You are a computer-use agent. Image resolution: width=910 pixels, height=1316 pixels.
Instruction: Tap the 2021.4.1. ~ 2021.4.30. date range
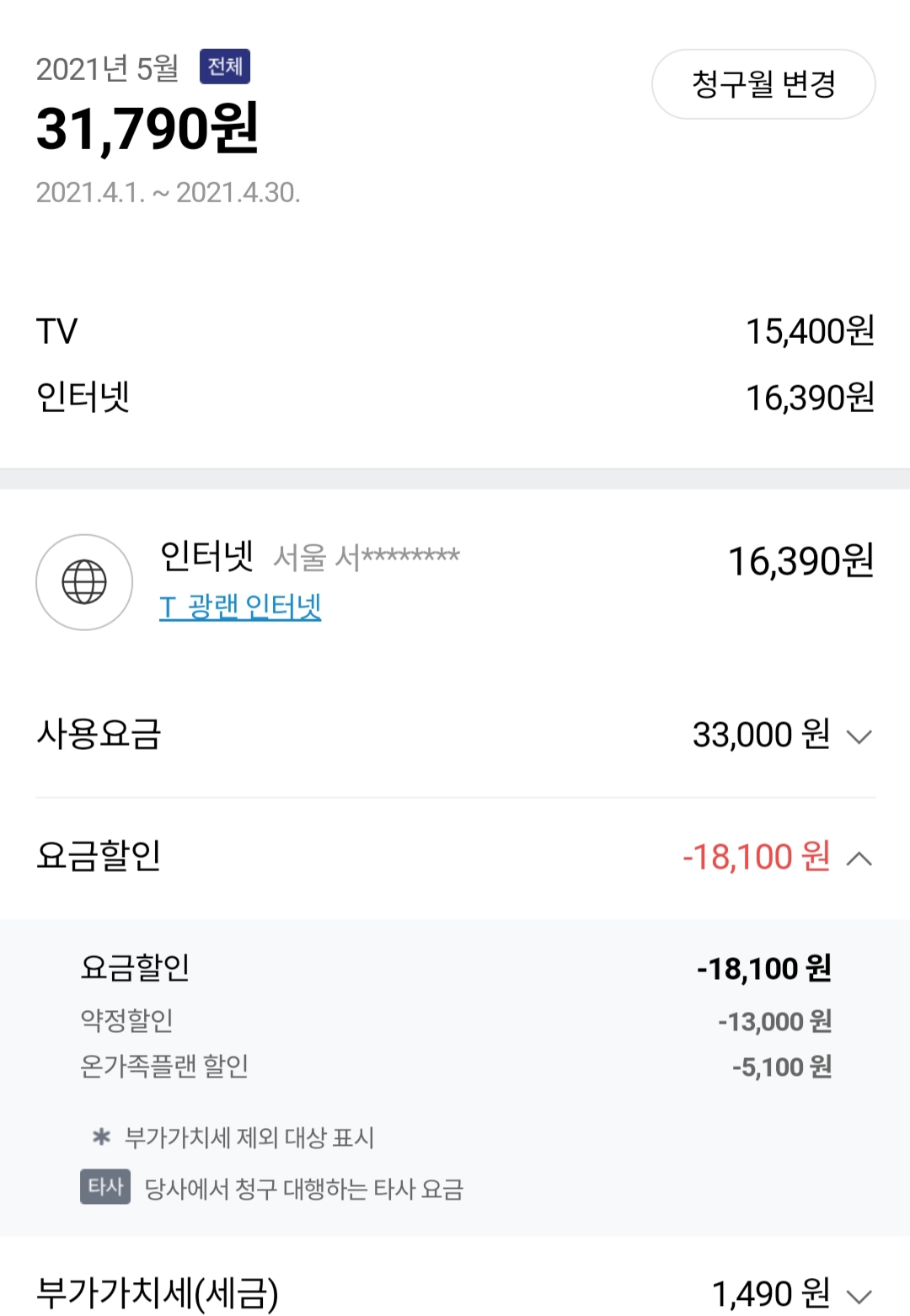tap(168, 193)
